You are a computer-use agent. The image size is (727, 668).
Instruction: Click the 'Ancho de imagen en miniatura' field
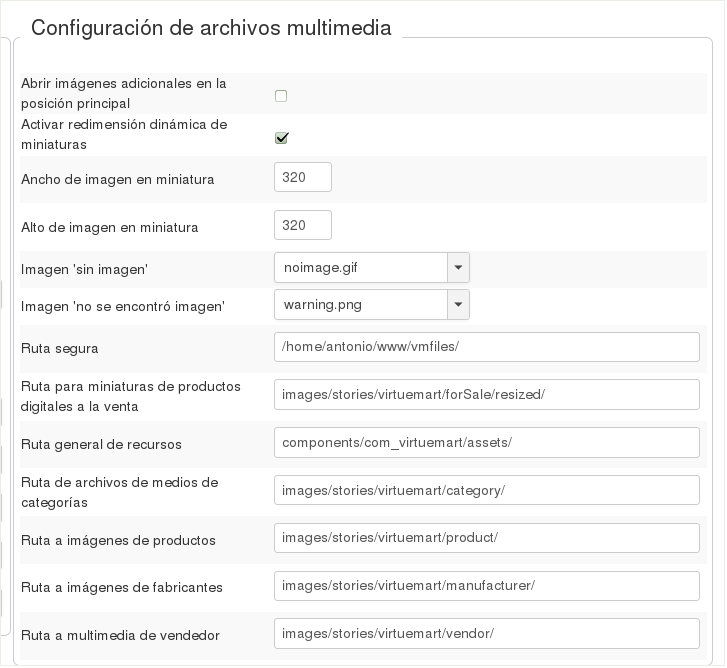click(x=303, y=177)
